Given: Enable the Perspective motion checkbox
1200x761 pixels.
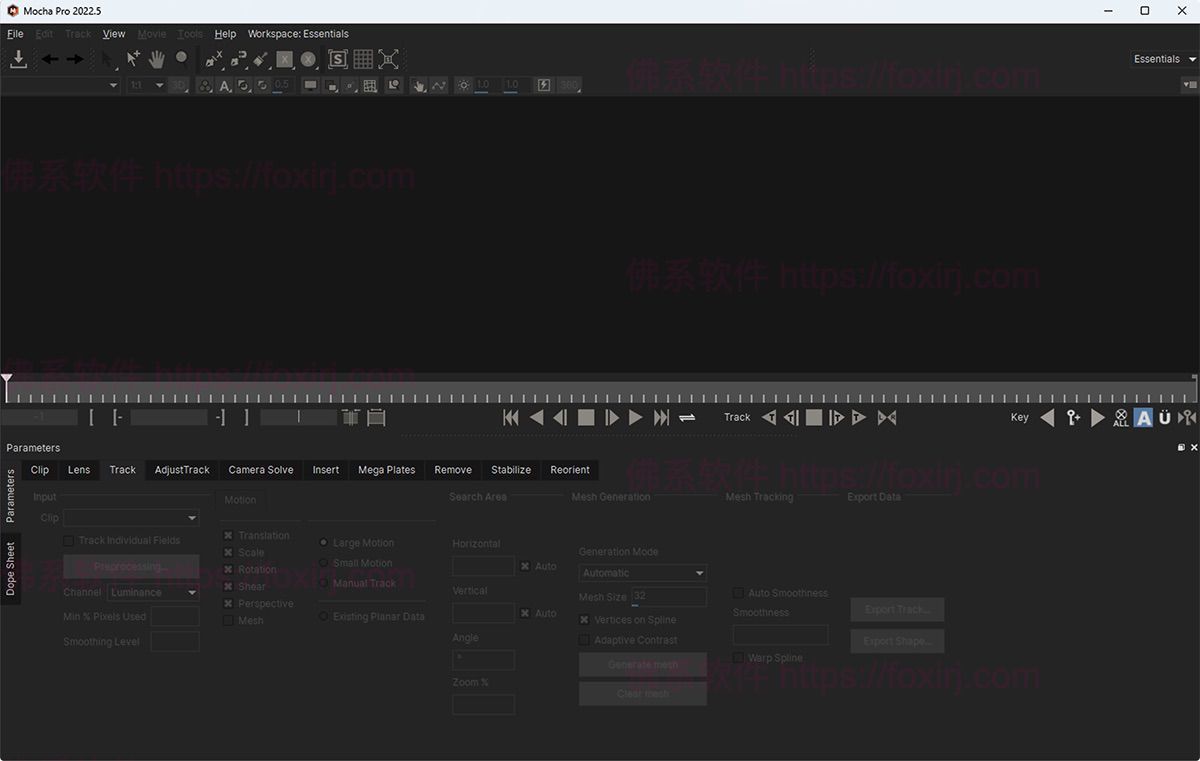Looking at the screenshot, I should tap(229, 603).
